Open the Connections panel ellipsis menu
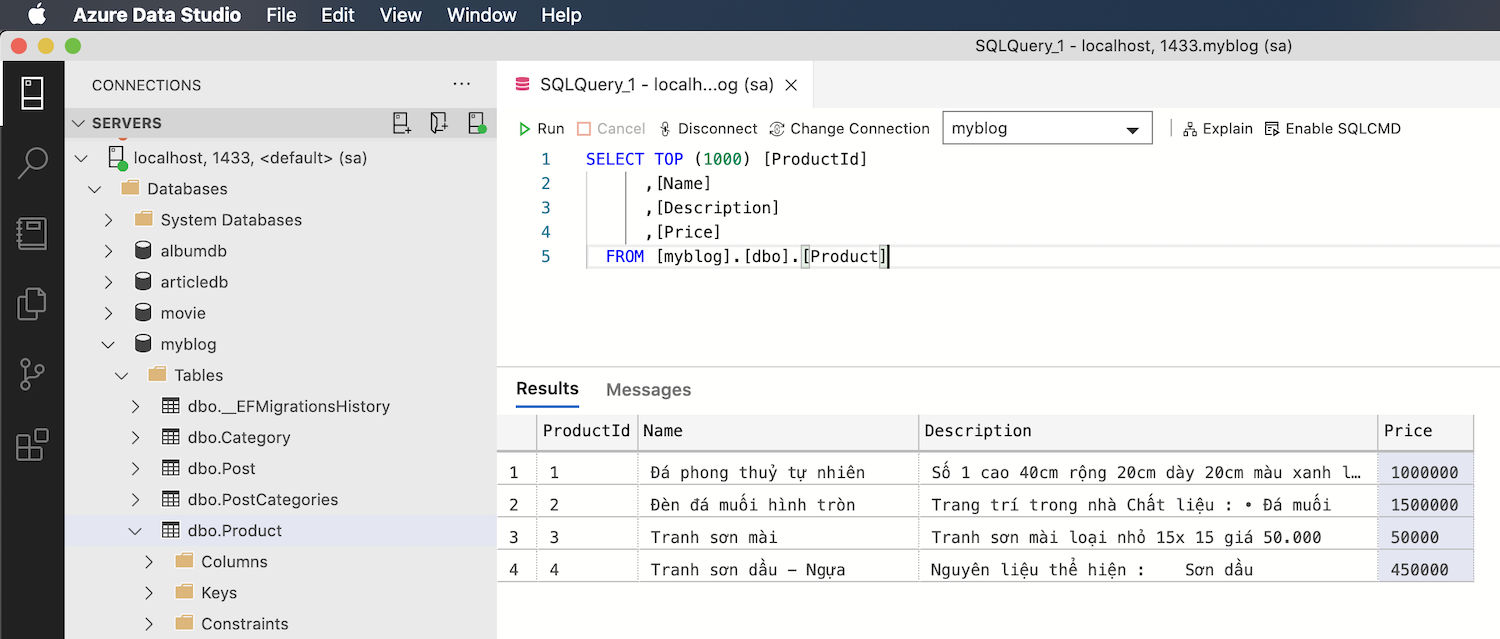This screenshot has height=639, width=1500. tap(461, 85)
